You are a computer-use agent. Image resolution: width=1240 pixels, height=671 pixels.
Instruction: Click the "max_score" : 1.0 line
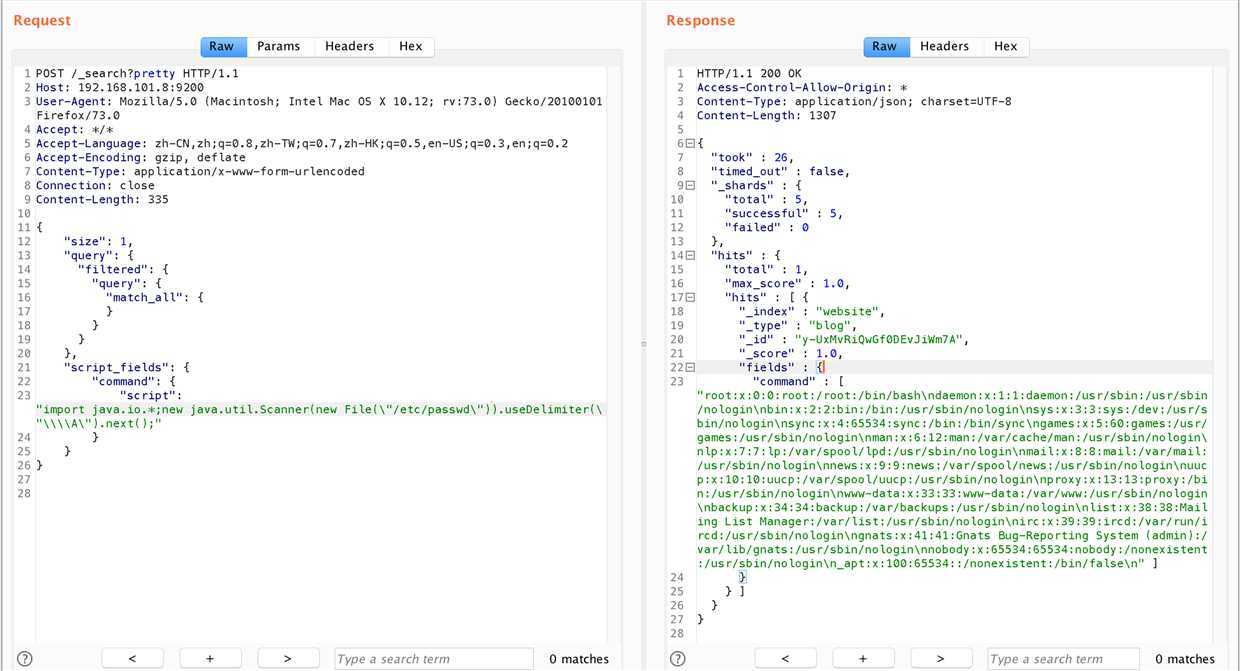787,284
